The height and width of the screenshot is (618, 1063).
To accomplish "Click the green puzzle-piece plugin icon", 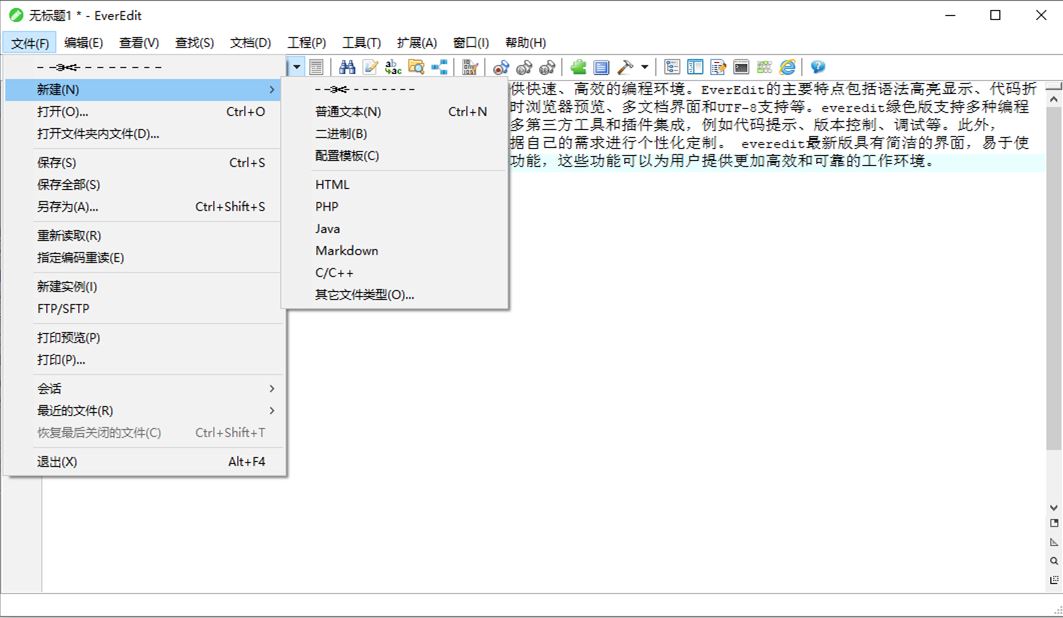I will (578, 67).
